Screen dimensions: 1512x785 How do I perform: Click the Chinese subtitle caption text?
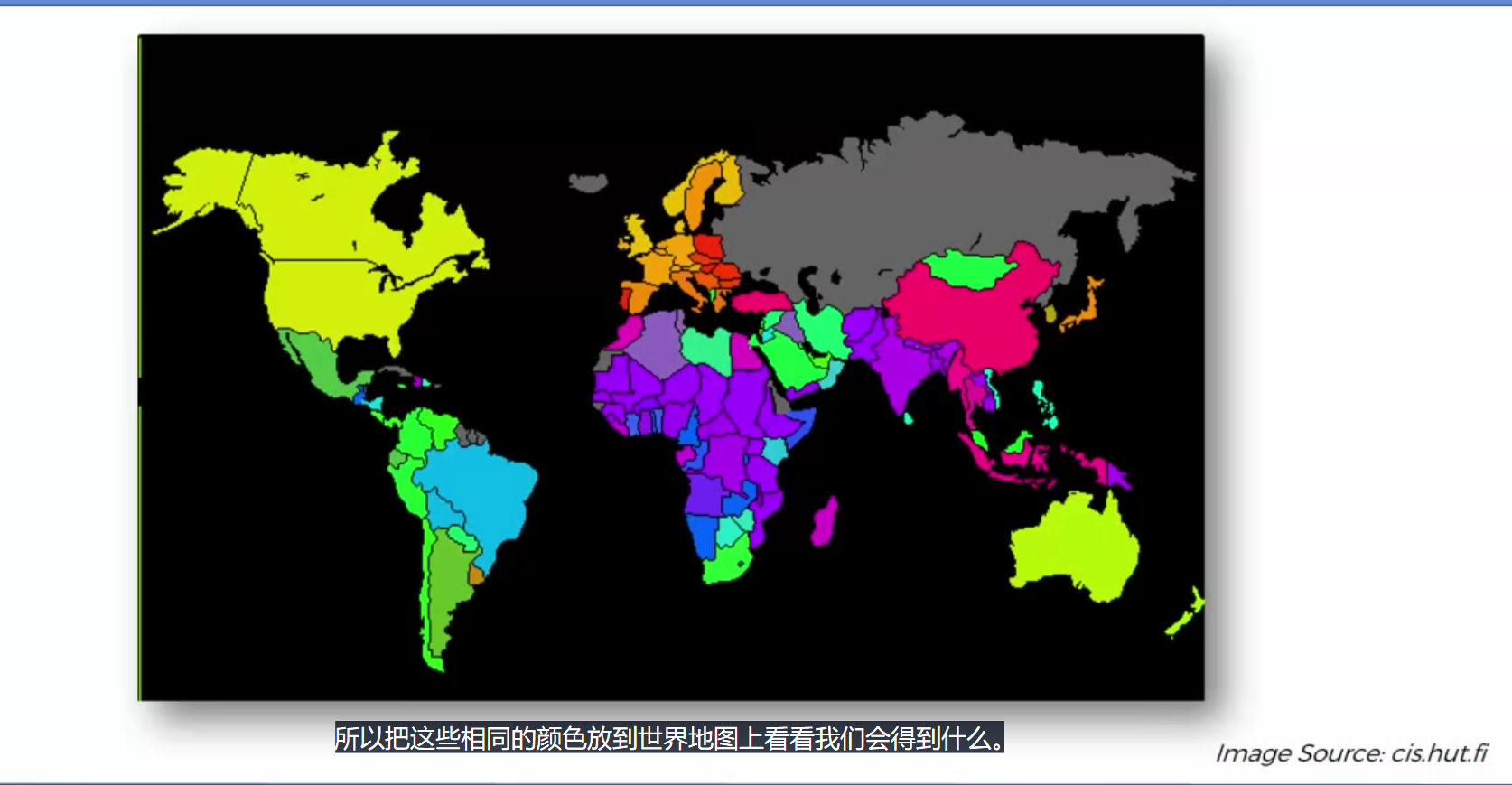(x=669, y=738)
